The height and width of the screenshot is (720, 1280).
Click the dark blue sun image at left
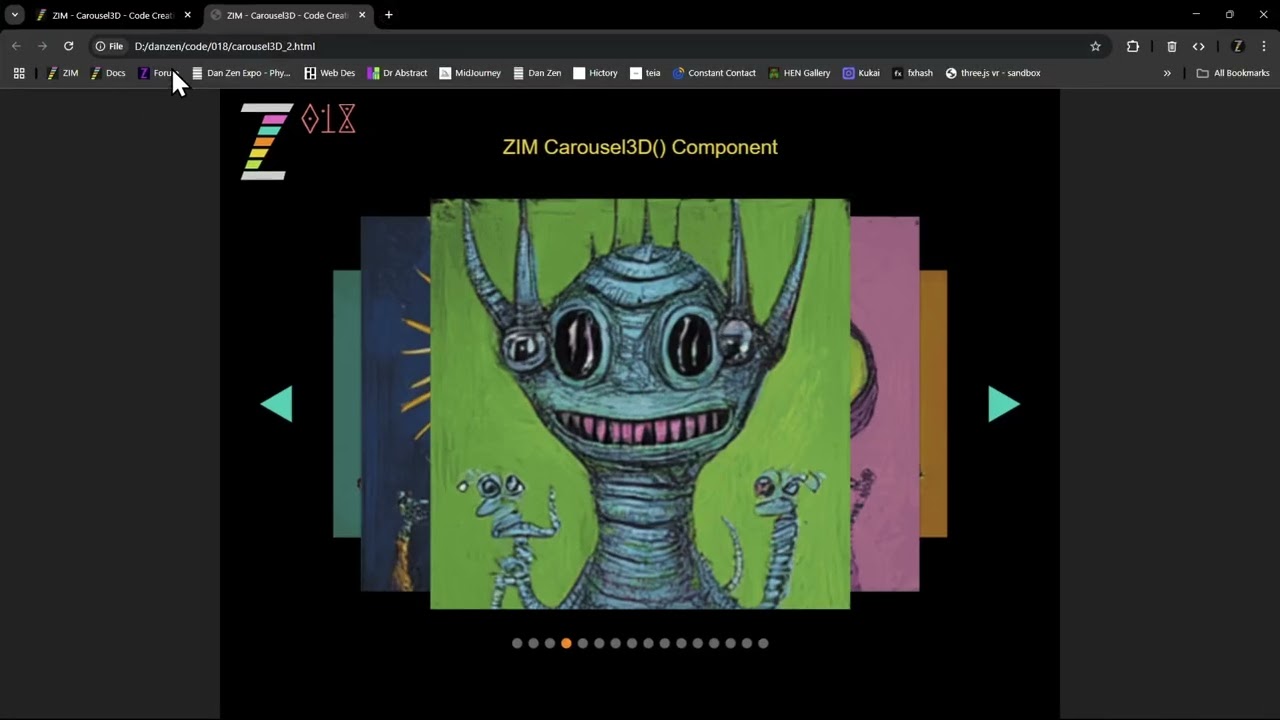[395, 403]
